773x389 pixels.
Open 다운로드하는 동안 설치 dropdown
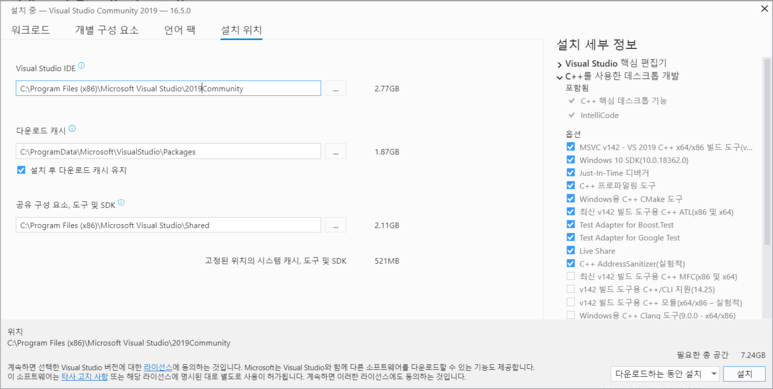(x=665, y=374)
